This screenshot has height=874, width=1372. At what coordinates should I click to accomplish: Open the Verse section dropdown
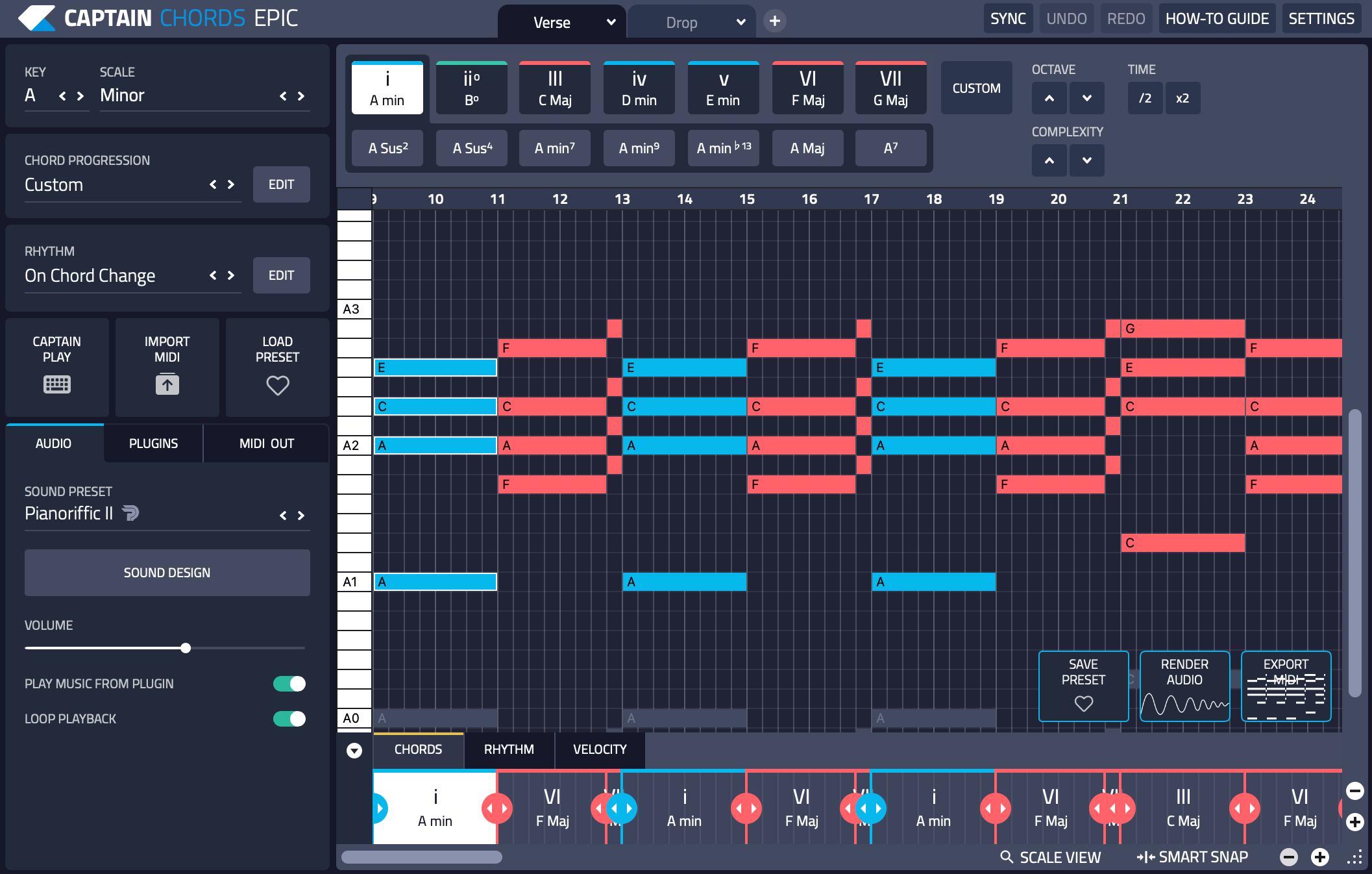[611, 22]
